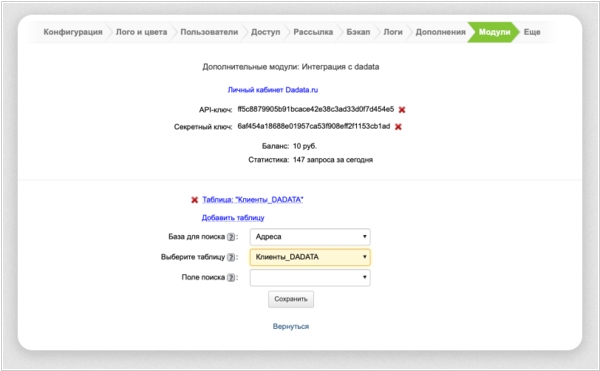
Task: Open the Таблица: "Клиенты_DADATA" link
Action: click(x=253, y=200)
